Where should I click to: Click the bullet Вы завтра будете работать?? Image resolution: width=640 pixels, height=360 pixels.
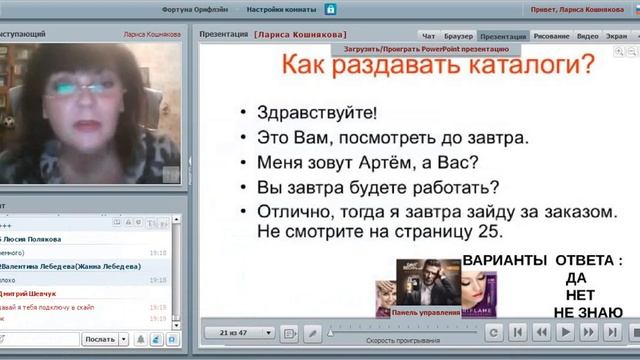(378, 188)
